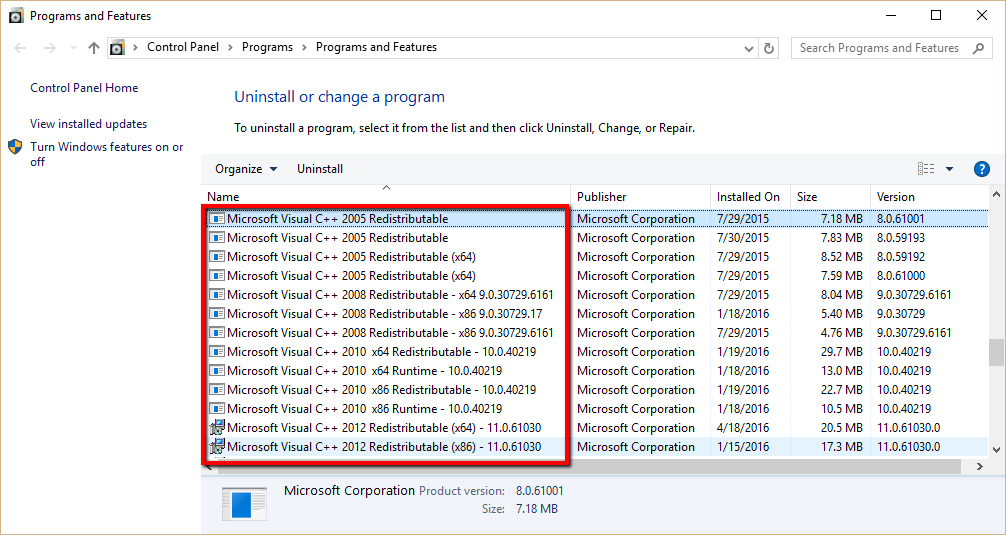Select Visual C++ 2010 x86 Runtime row
This screenshot has width=1006, height=535.
(x=595, y=409)
